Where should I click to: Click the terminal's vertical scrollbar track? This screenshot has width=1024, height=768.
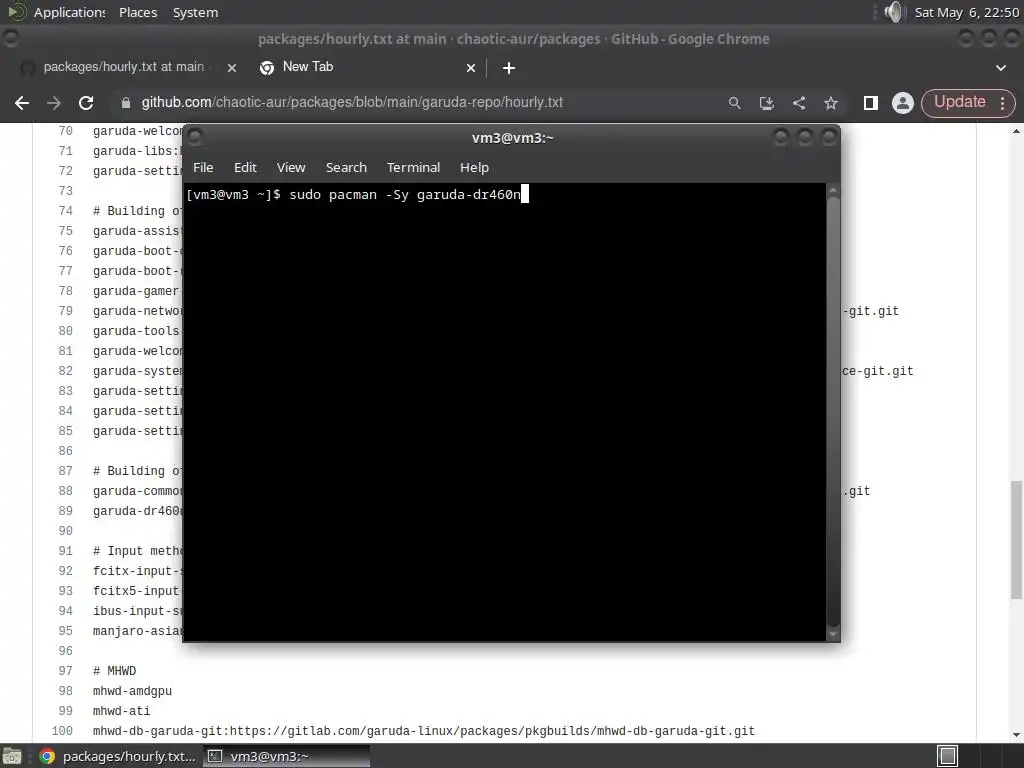(833, 411)
